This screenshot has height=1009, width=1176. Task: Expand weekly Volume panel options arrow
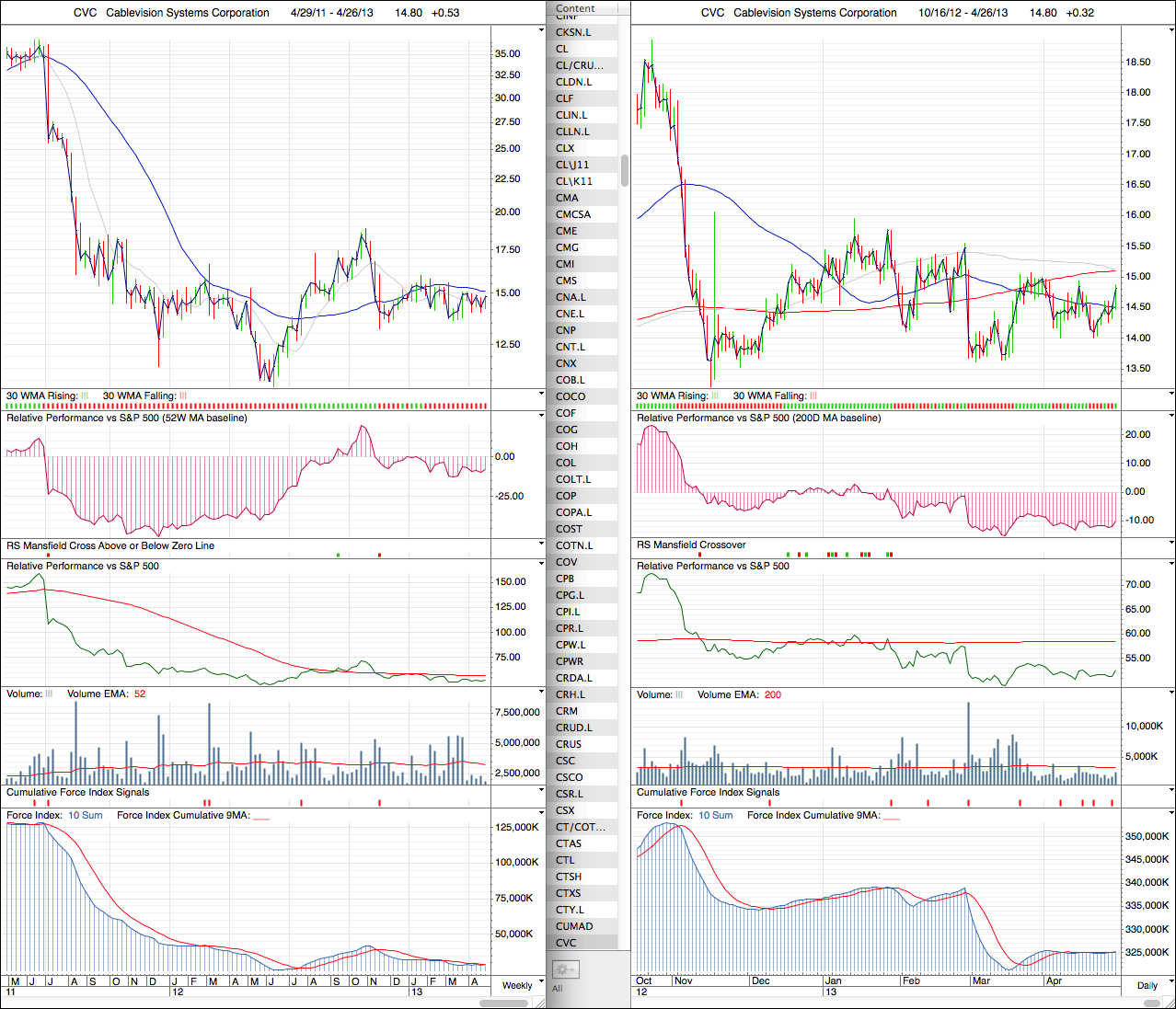(x=541, y=693)
